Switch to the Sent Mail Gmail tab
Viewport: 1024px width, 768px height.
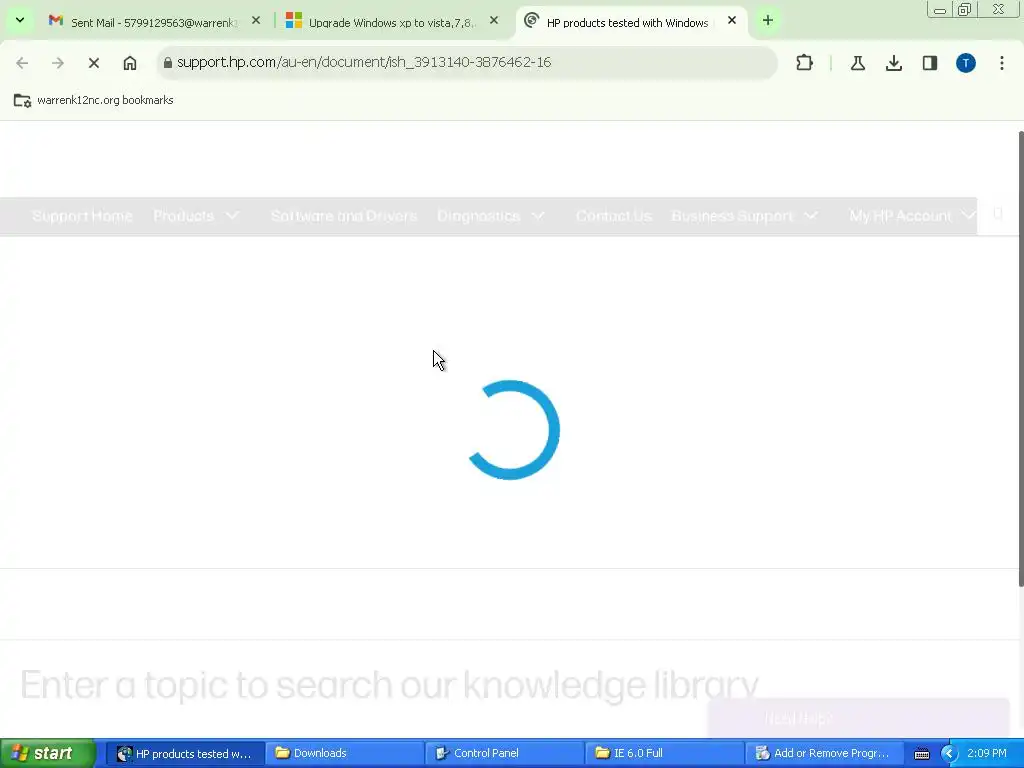tap(155, 22)
